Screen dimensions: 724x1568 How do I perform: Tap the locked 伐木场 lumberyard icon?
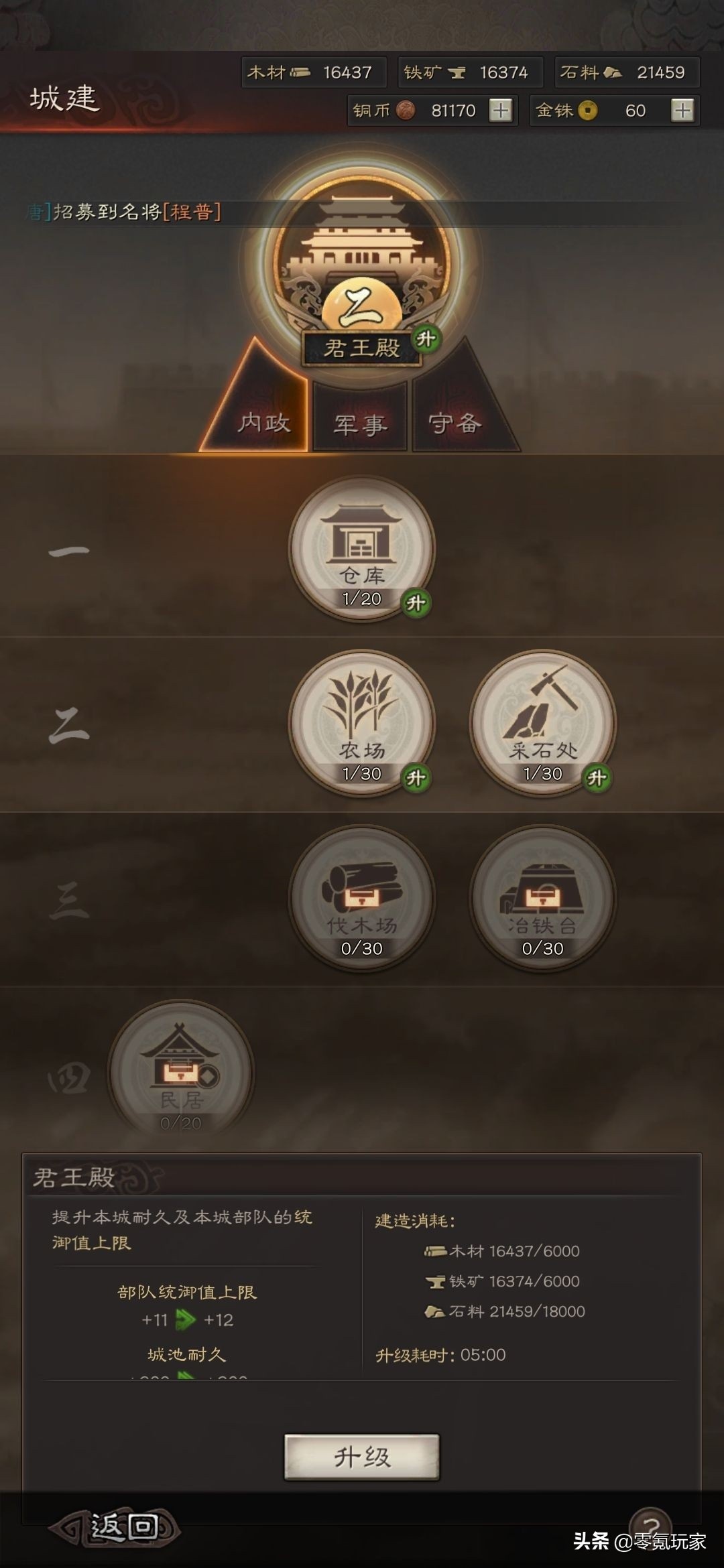[x=362, y=898]
